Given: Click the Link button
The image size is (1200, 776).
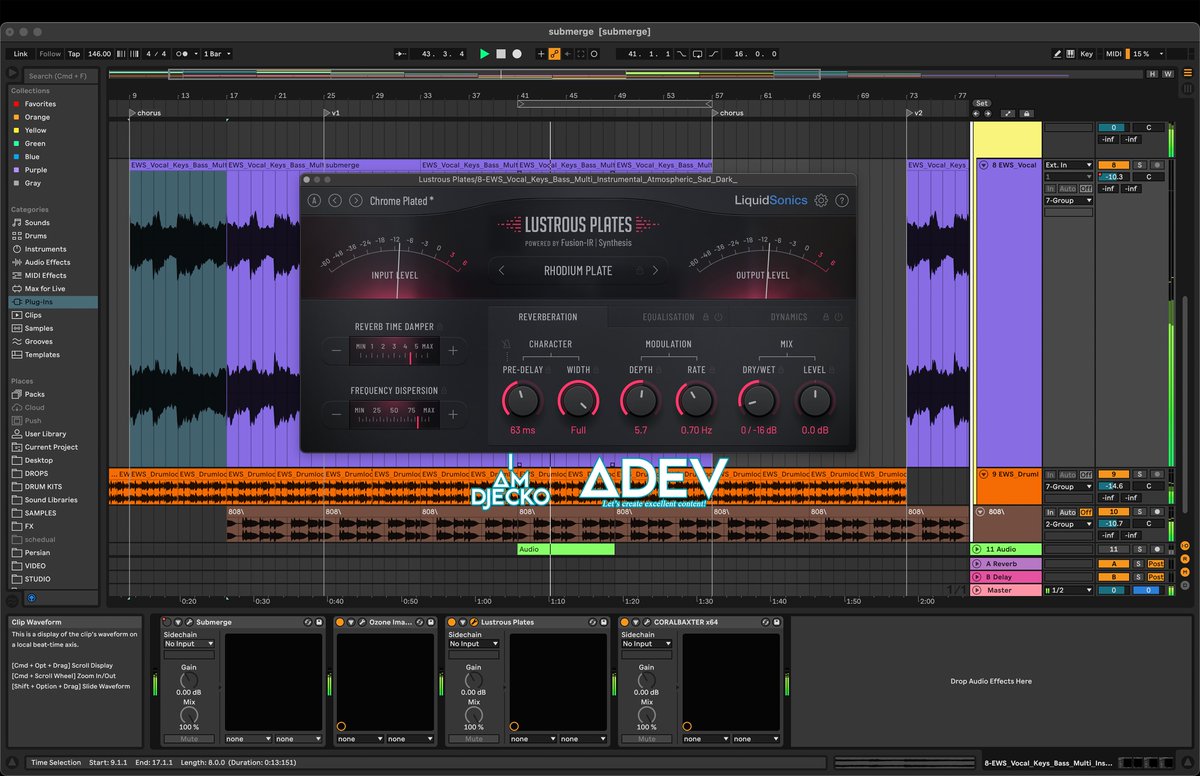Looking at the screenshot, I should pos(21,54).
